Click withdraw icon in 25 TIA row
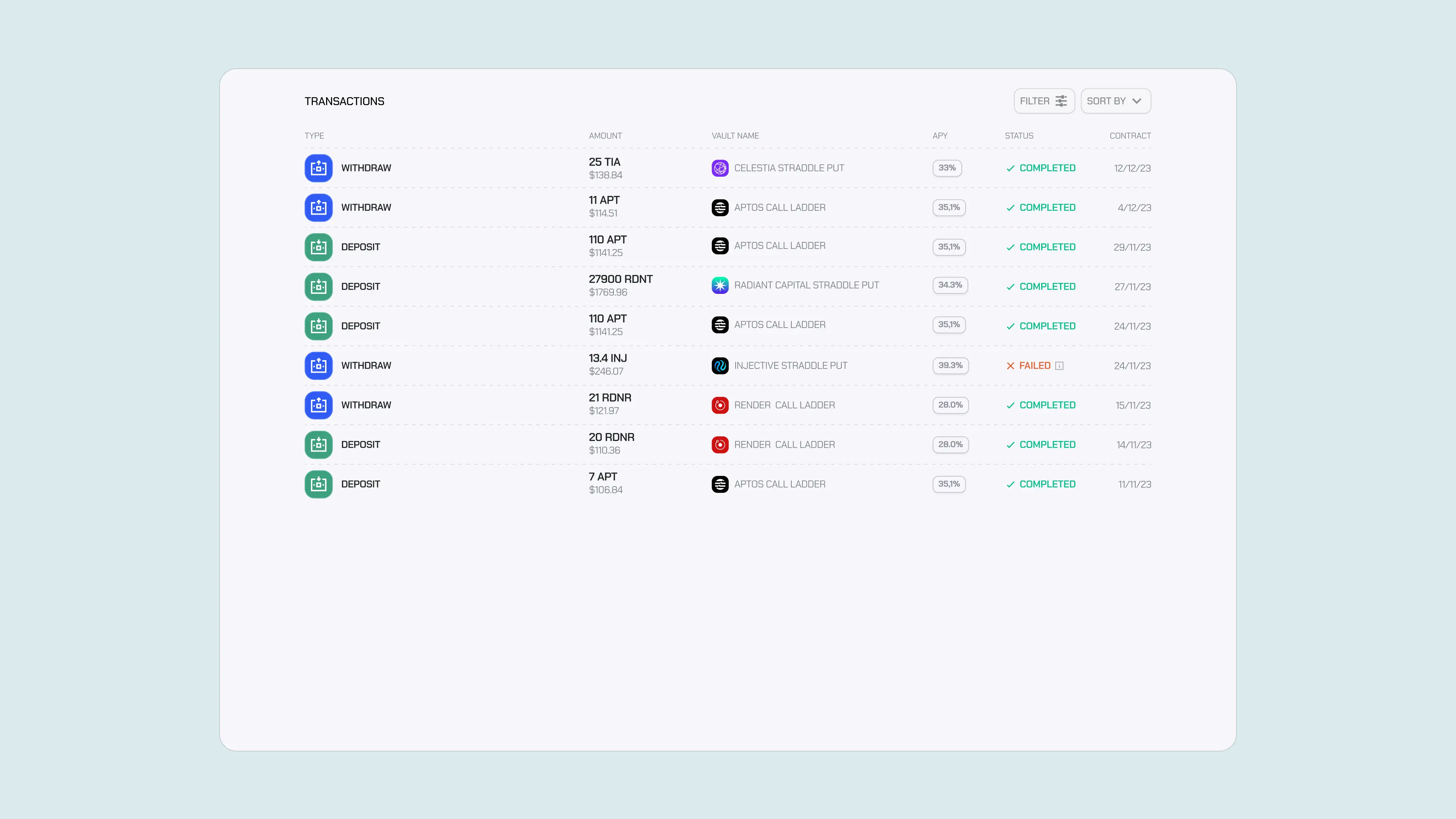1456x819 pixels. point(319,168)
